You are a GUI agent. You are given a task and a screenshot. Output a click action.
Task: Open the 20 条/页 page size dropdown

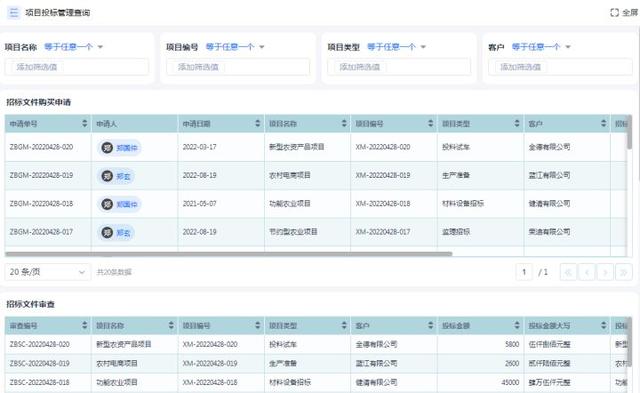[47, 272]
